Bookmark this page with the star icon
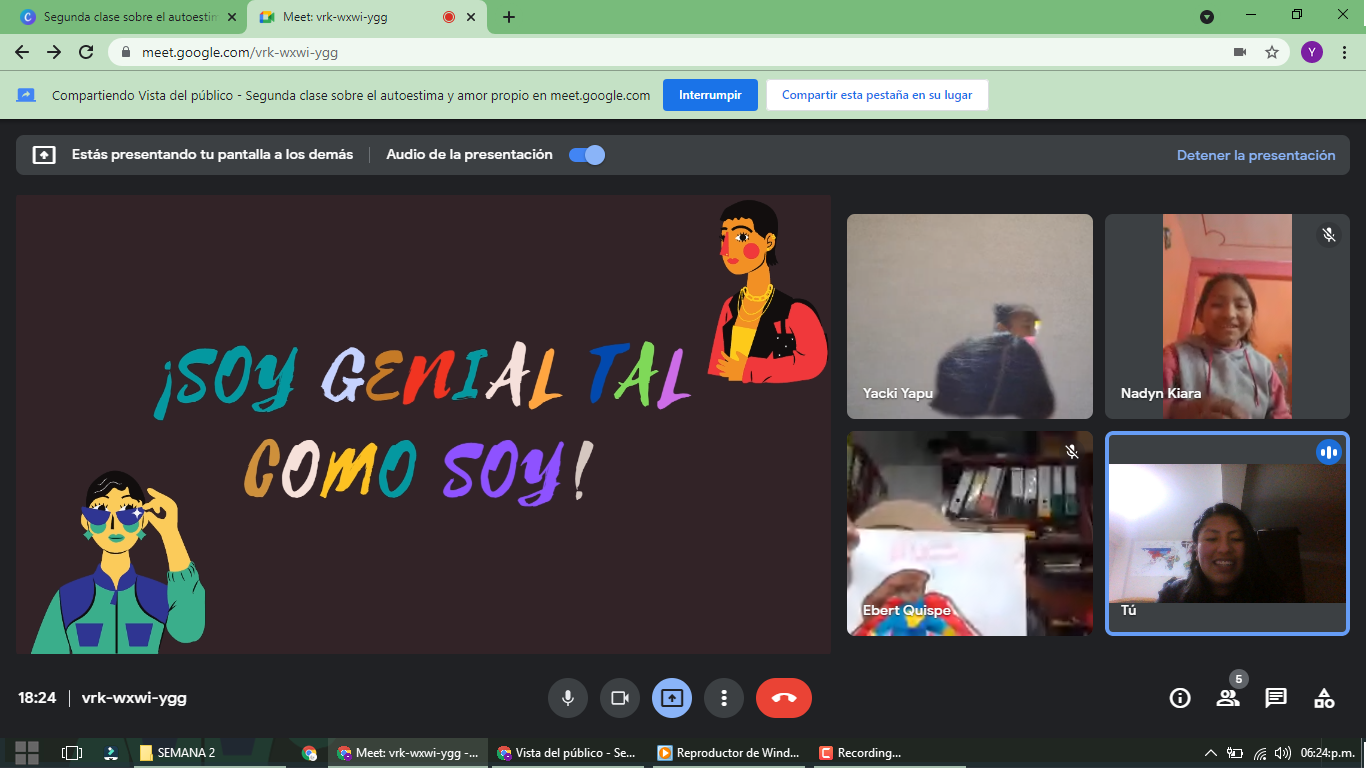Screen dimensions: 1366x768 pyautogui.click(x=1272, y=52)
